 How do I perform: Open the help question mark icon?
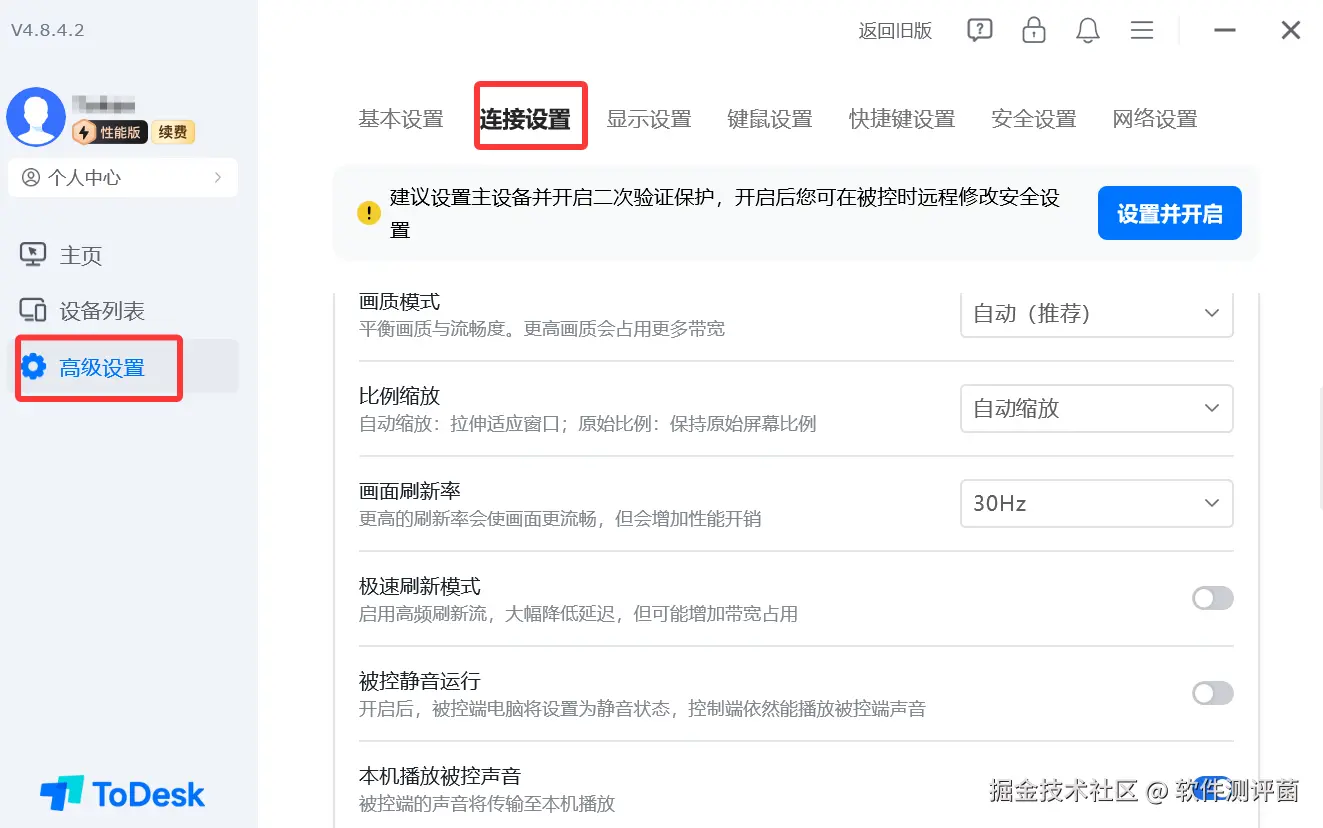pos(979,30)
